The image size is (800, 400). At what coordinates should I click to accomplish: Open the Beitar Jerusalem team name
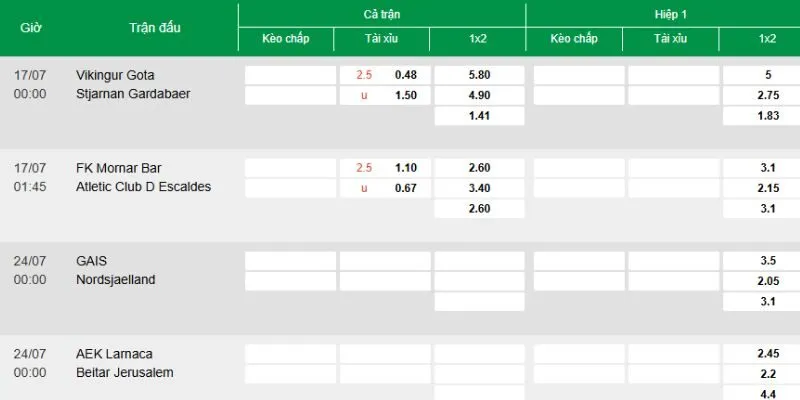pyautogui.click(x=125, y=372)
